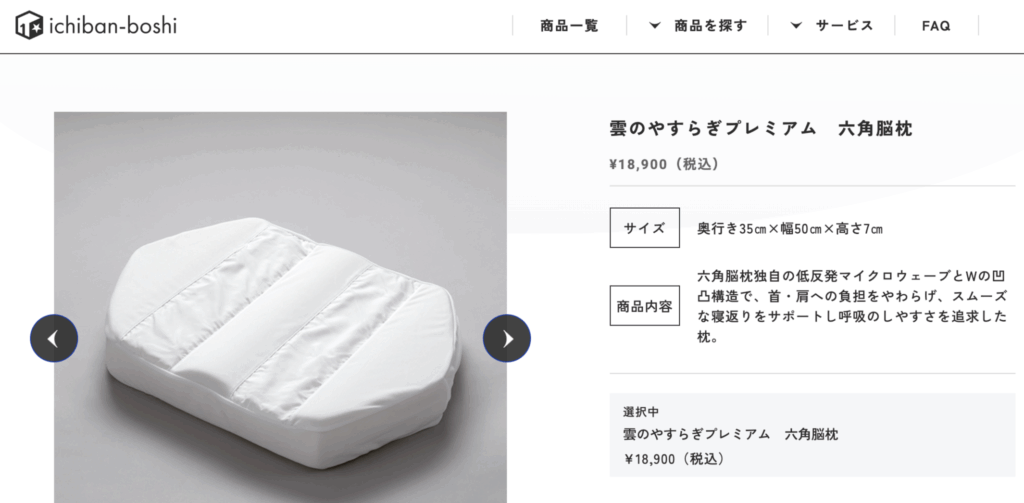Click the selected item name in gray panel
The width and height of the screenshot is (1024, 503).
[730, 434]
